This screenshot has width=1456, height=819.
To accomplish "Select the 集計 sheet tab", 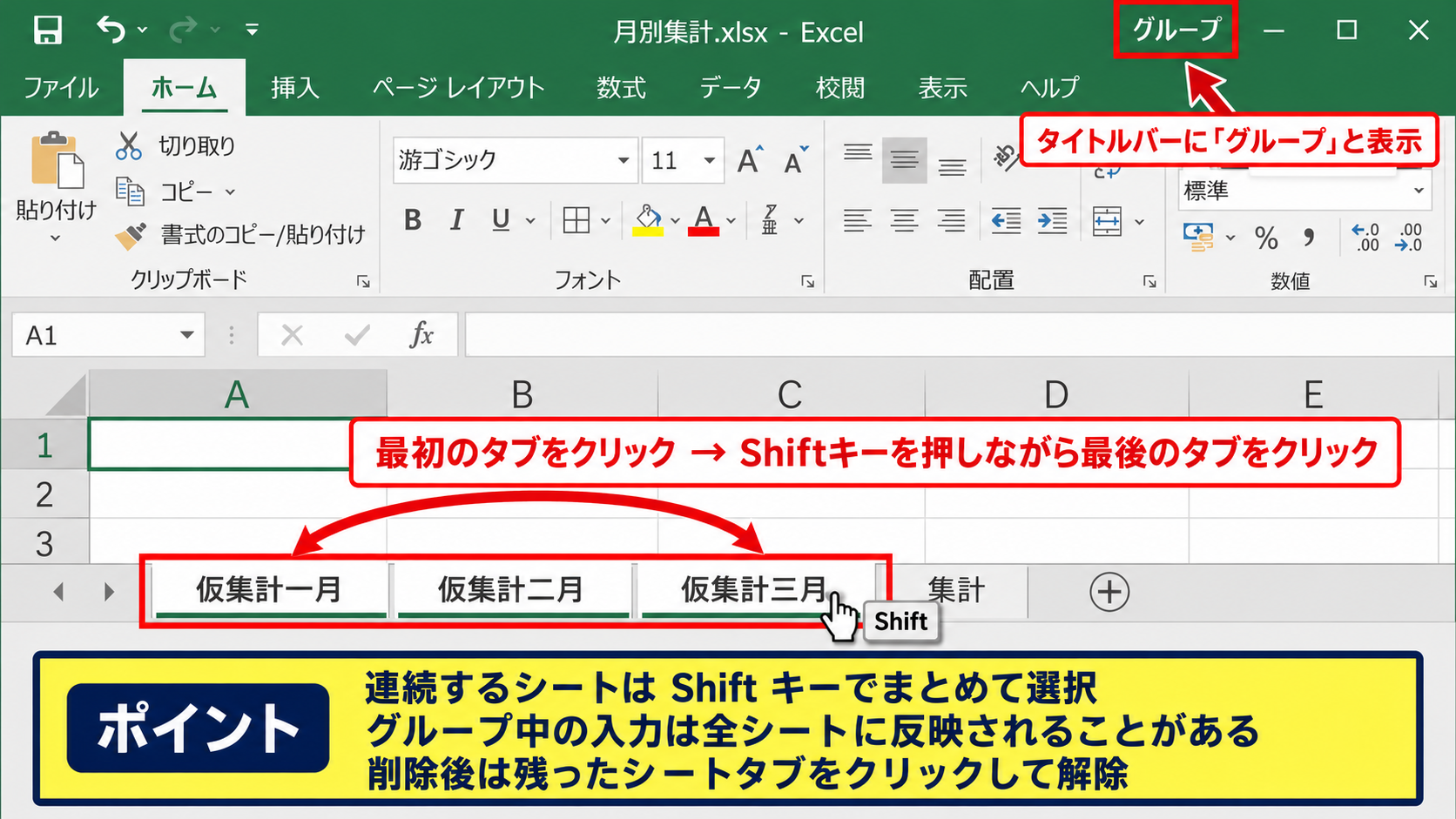I will 956,590.
